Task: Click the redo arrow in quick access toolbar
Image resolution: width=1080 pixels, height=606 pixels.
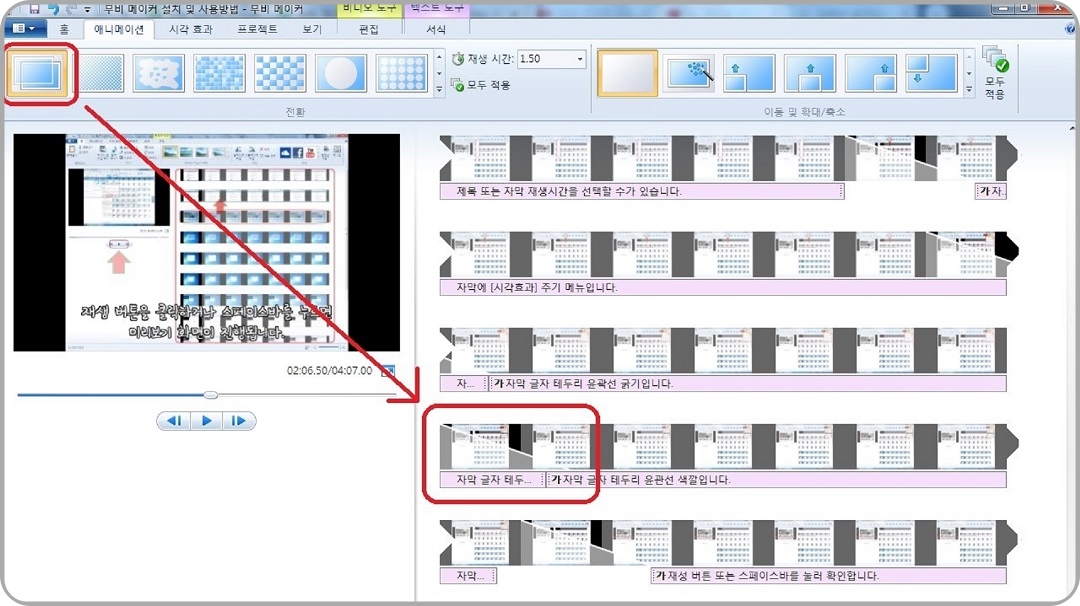Action: tap(71, 9)
